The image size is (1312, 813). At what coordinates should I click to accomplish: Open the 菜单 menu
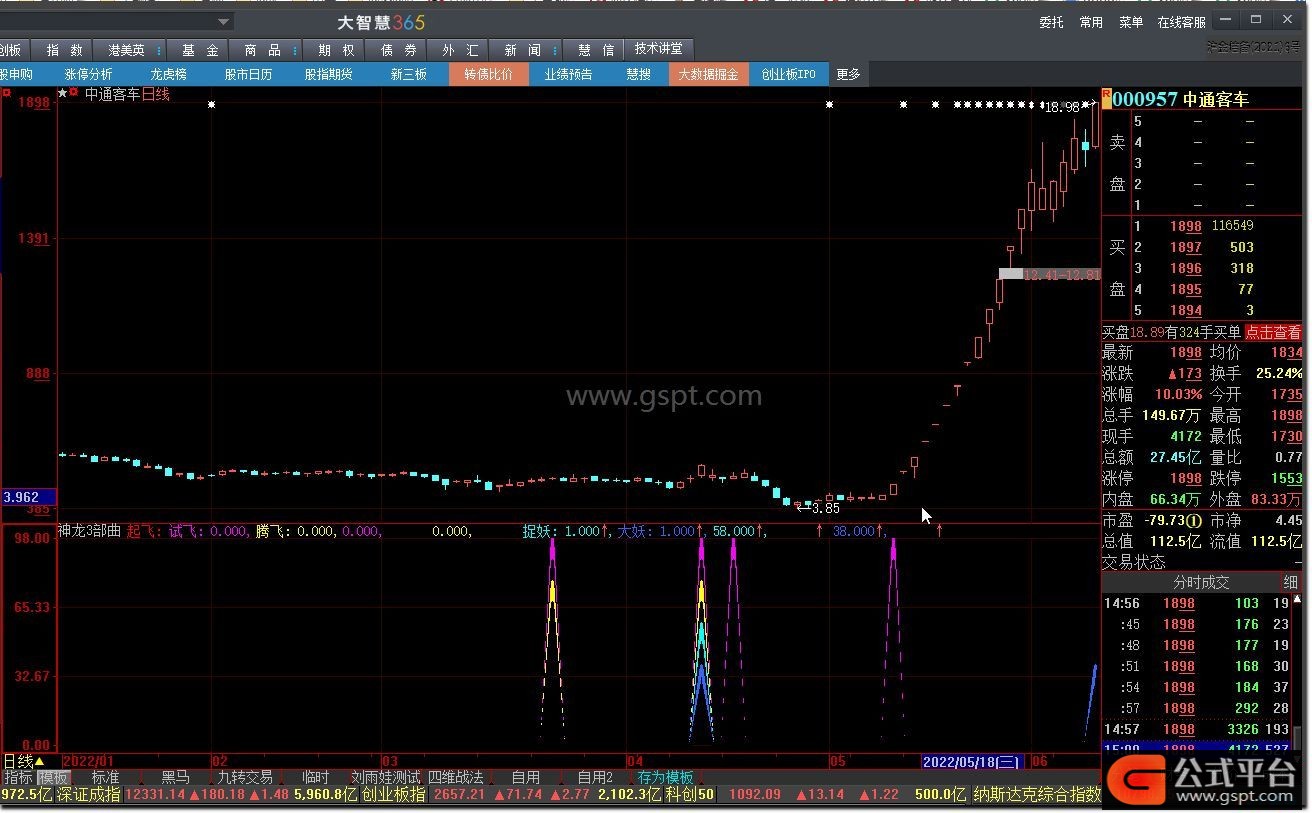click(1131, 22)
